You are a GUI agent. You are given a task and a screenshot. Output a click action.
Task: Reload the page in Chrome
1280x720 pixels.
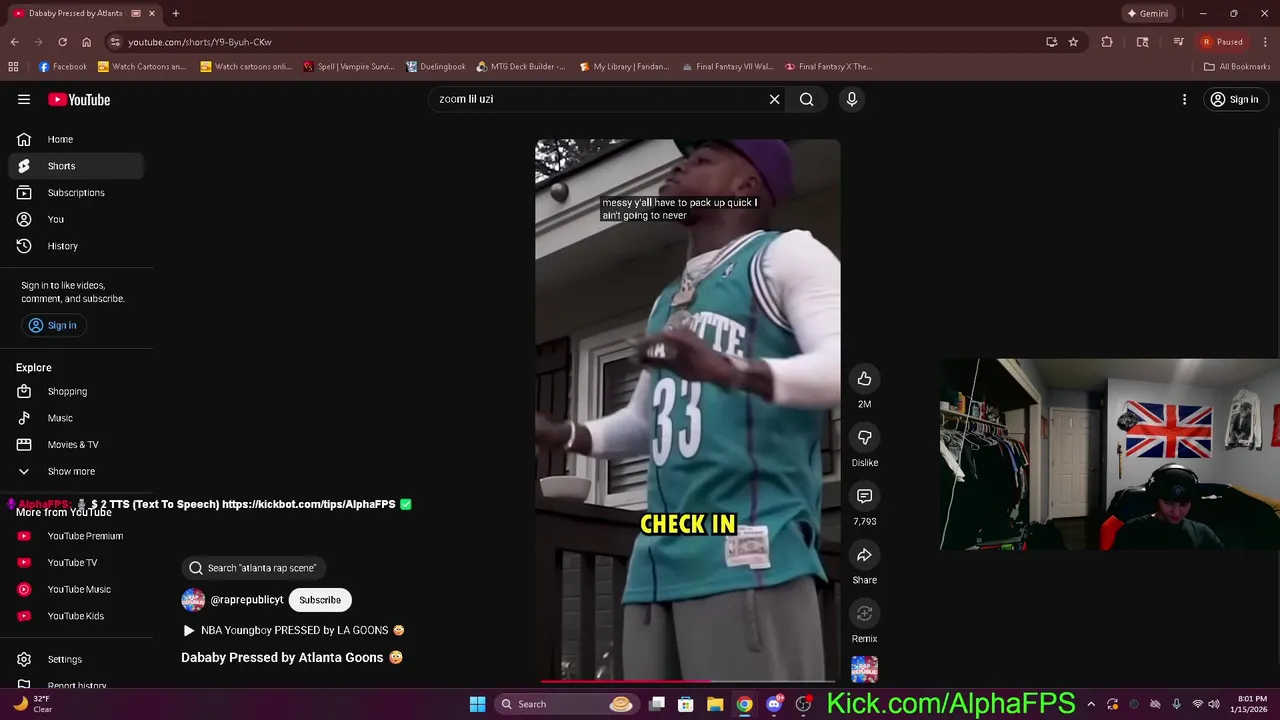tap(62, 42)
